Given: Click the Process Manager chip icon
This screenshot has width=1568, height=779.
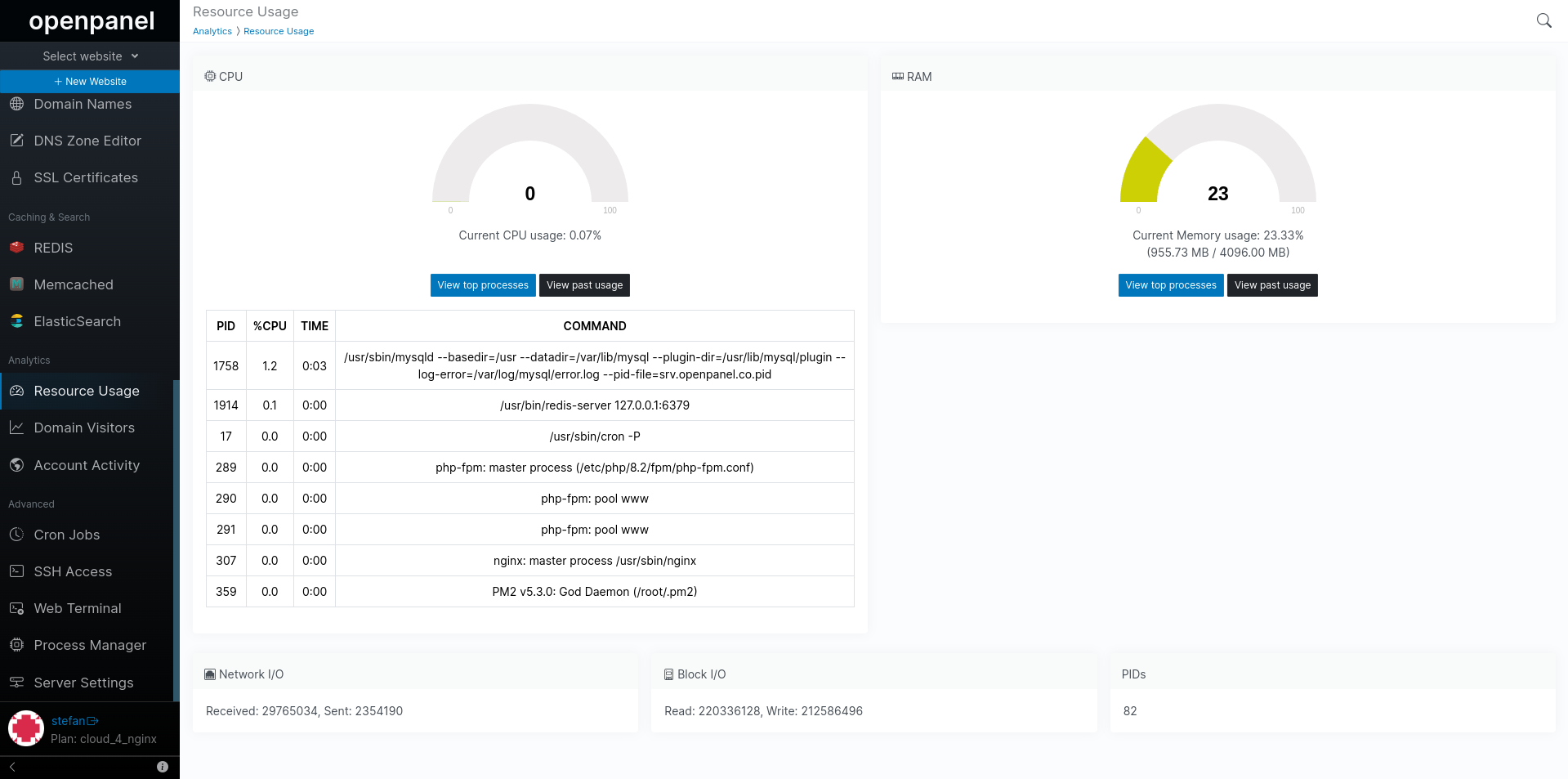Looking at the screenshot, I should (16, 645).
